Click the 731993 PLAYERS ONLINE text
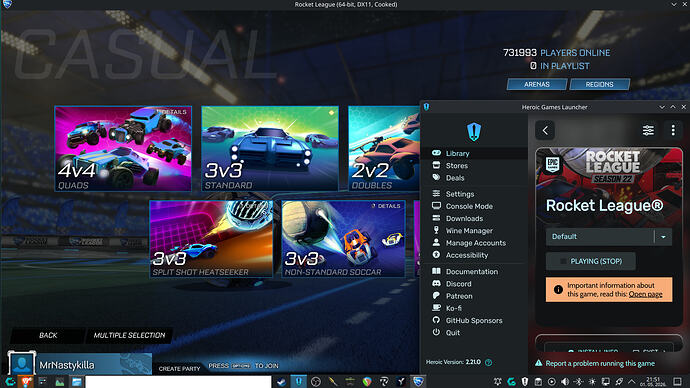The width and height of the screenshot is (690, 388). [x=557, y=53]
